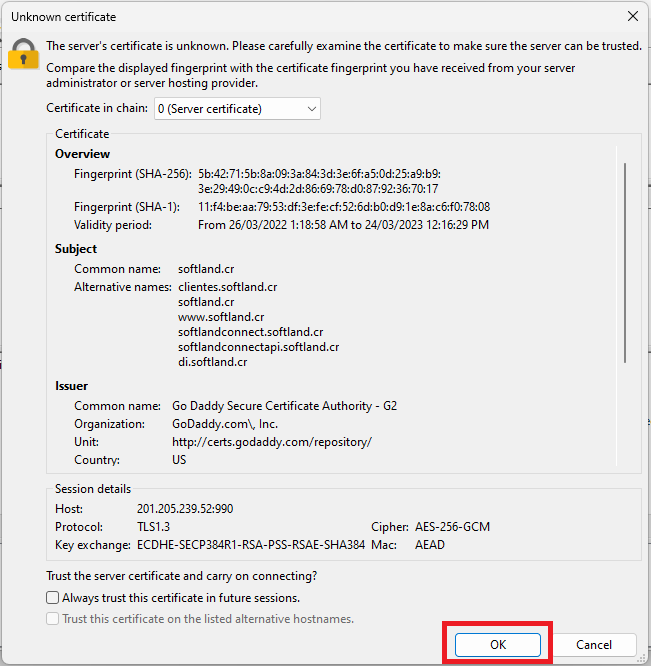Click alternative name di.softland.cr
The width and height of the screenshot is (651, 666).
[212, 362]
